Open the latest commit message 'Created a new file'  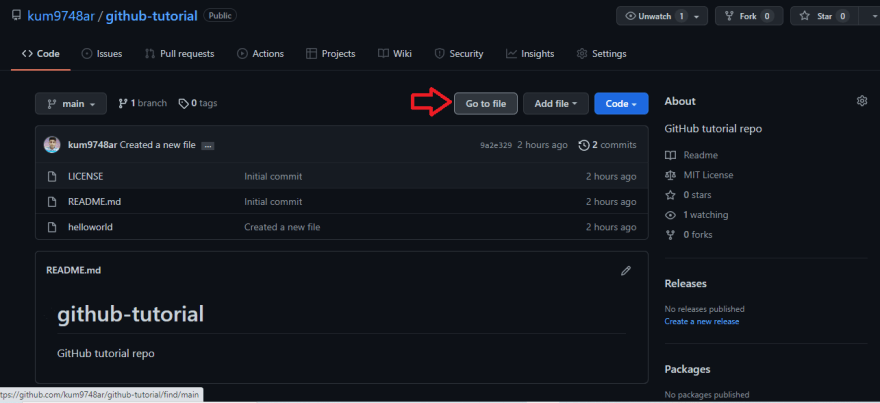(x=158, y=145)
